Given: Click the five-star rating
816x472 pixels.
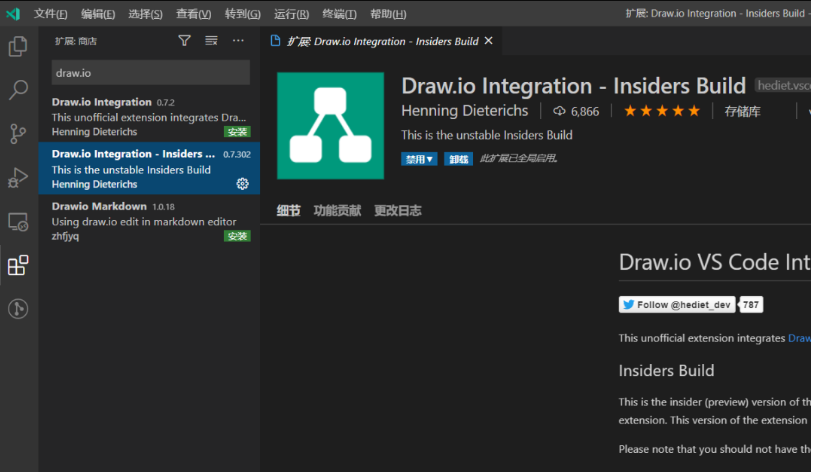Looking at the screenshot, I should click(661, 111).
